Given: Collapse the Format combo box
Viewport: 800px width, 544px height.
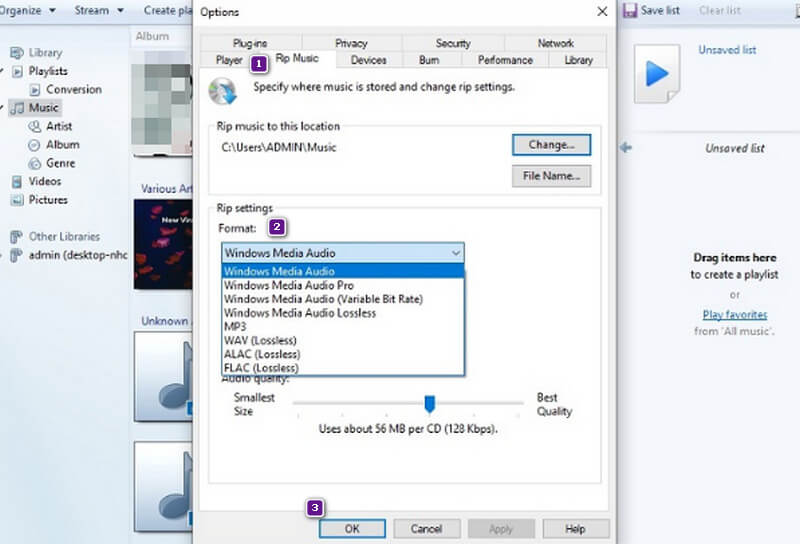Looking at the screenshot, I should click(456, 254).
